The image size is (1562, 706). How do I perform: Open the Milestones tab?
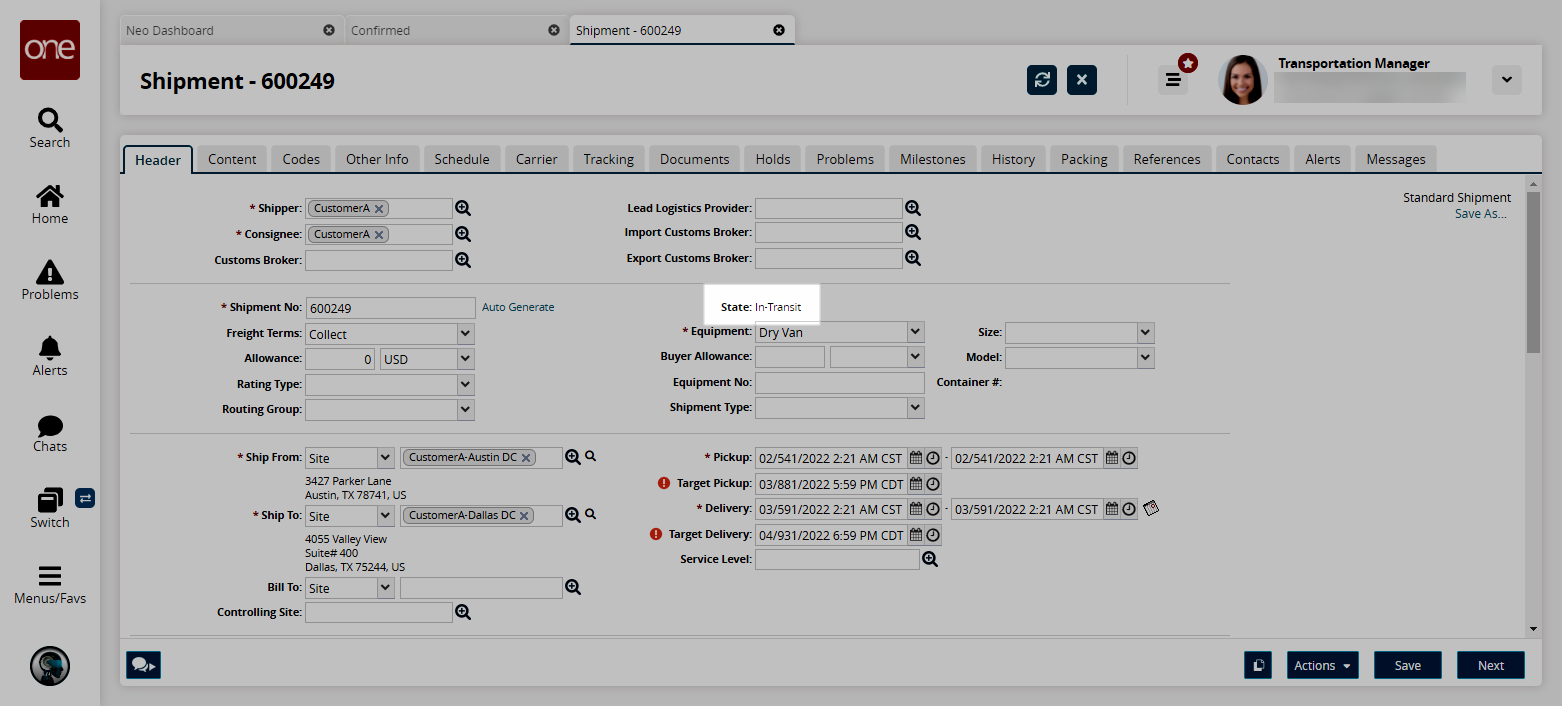point(932,159)
